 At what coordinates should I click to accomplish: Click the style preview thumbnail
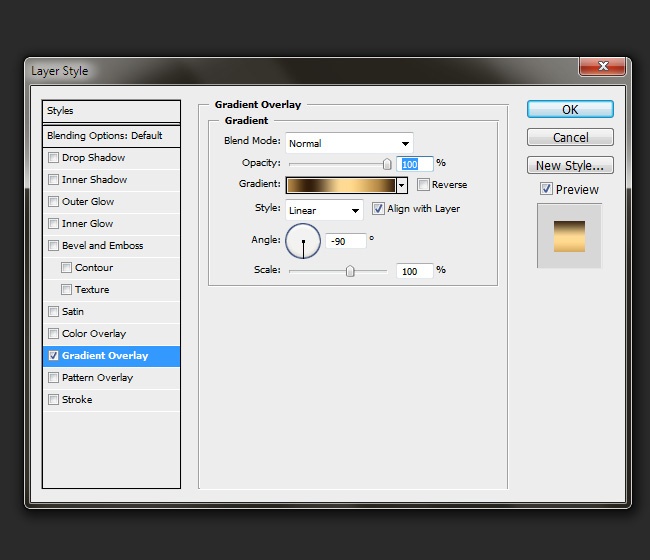(569, 236)
